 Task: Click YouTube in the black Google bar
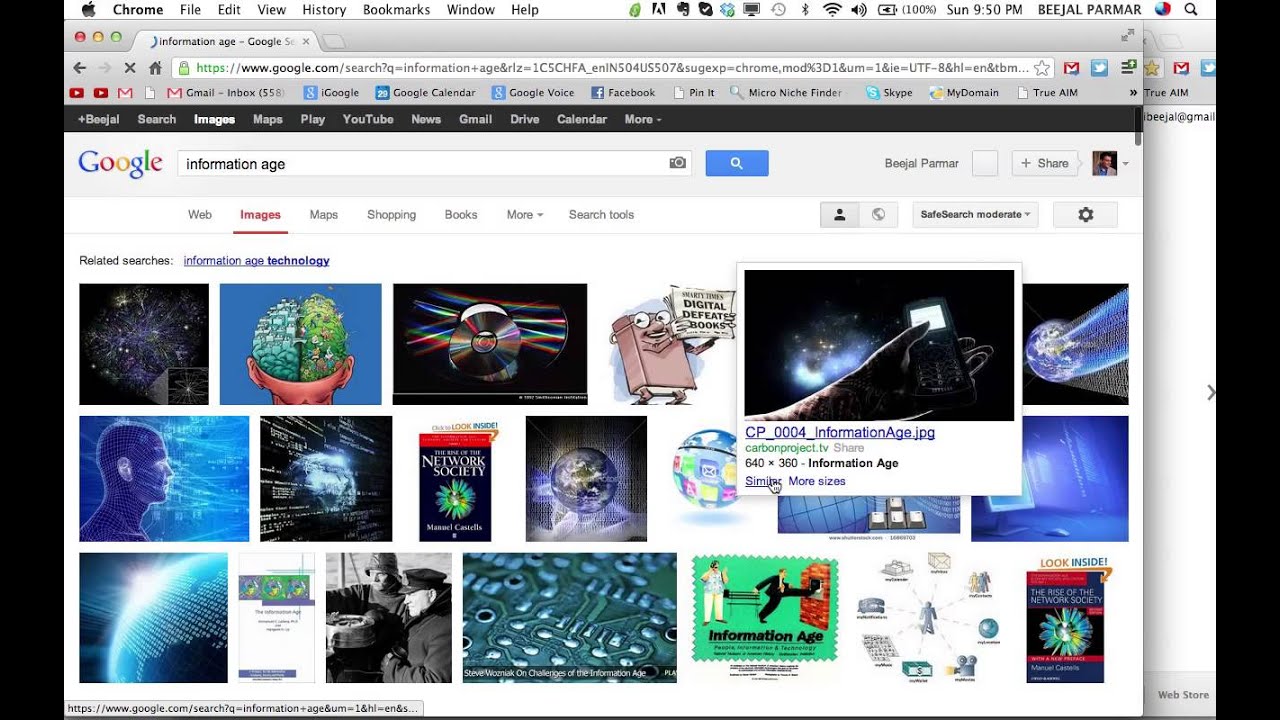click(368, 119)
